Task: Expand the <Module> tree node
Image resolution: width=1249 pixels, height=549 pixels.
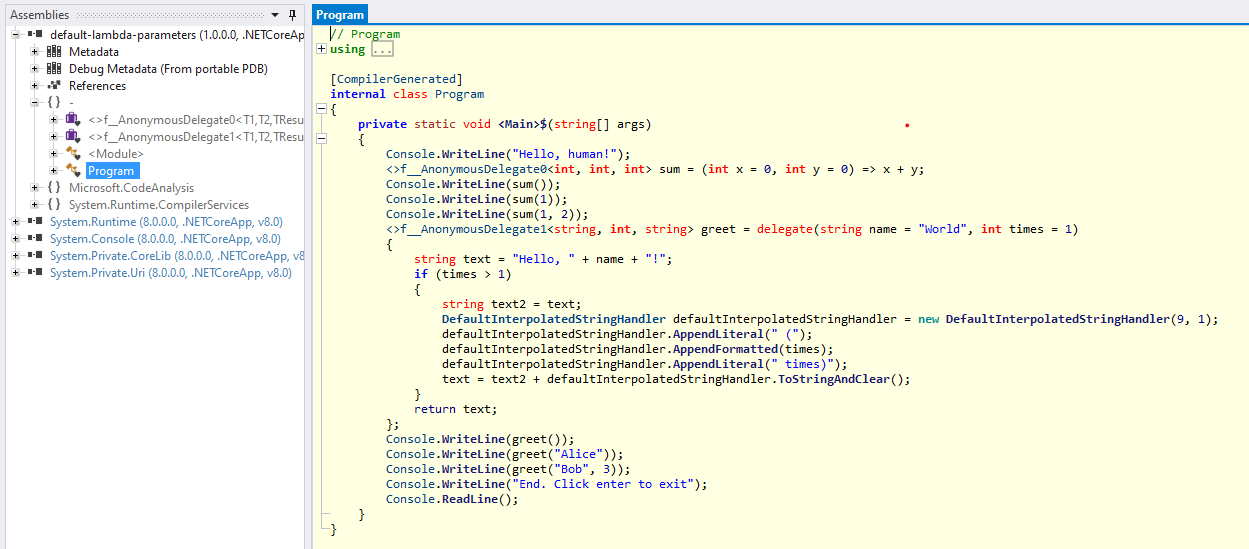Action: click(x=54, y=154)
